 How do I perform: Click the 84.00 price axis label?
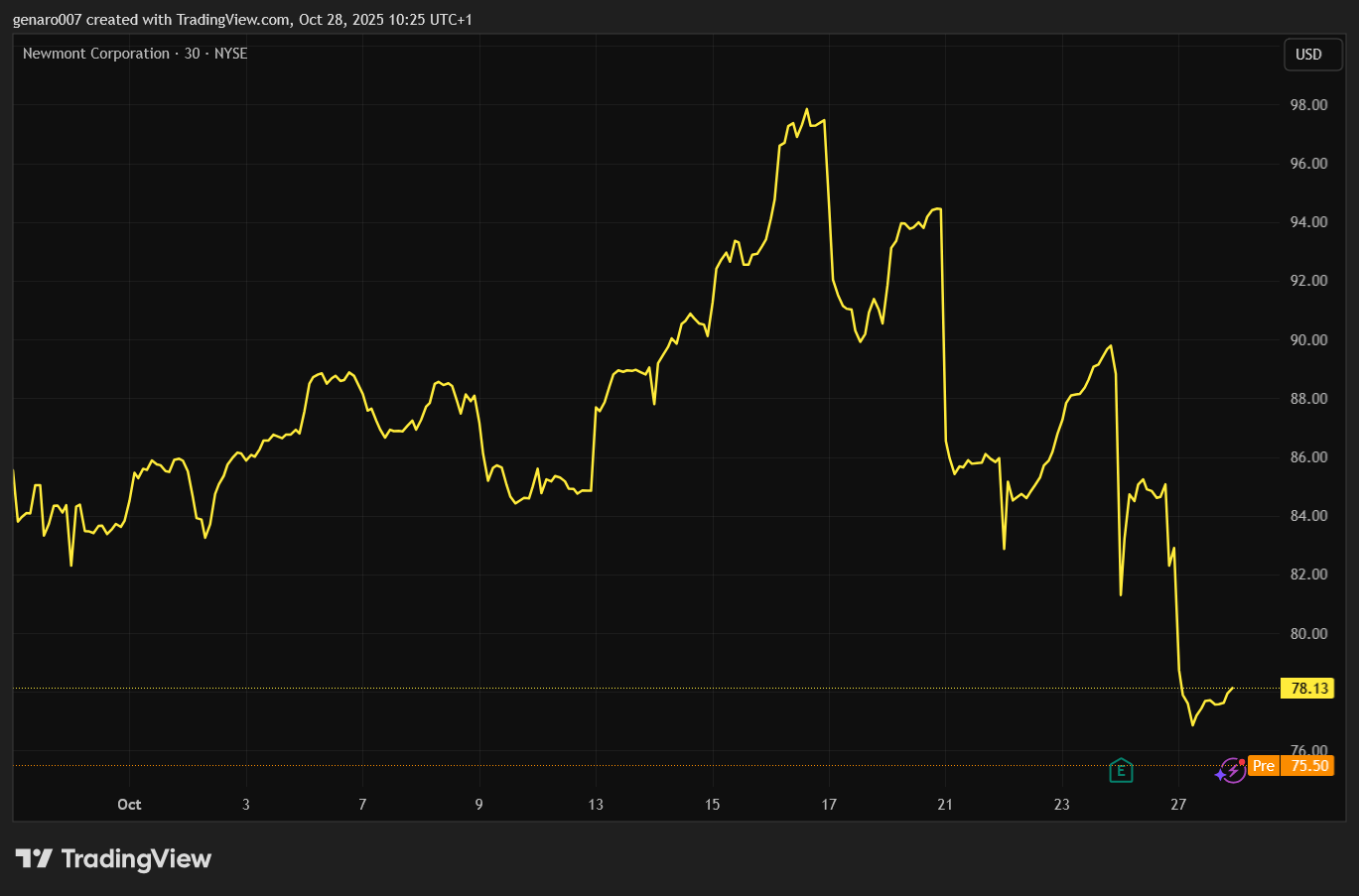[1308, 515]
